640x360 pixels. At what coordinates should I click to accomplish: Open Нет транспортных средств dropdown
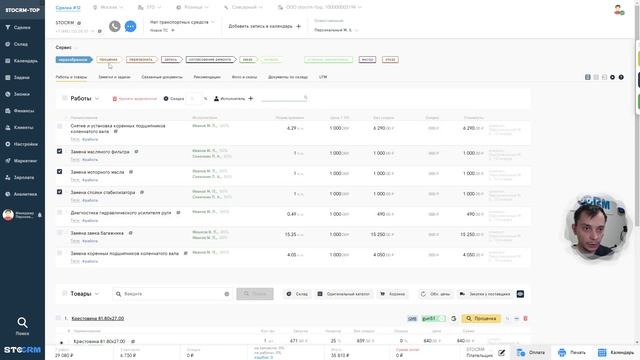point(182,22)
